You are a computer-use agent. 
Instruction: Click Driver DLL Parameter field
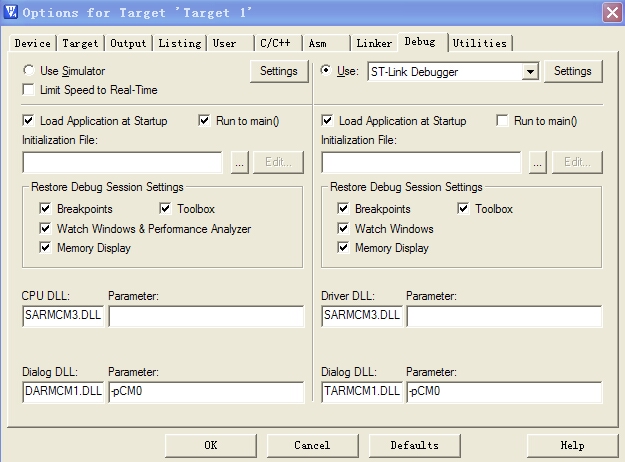504,316
